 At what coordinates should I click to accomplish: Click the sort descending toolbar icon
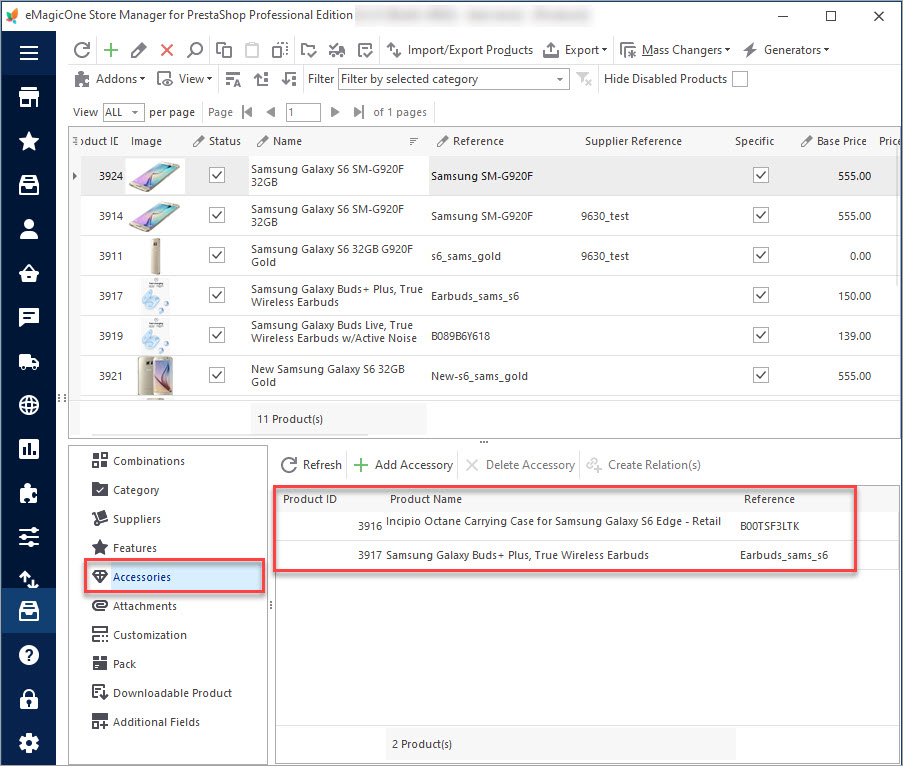pyautogui.click(x=289, y=79)
